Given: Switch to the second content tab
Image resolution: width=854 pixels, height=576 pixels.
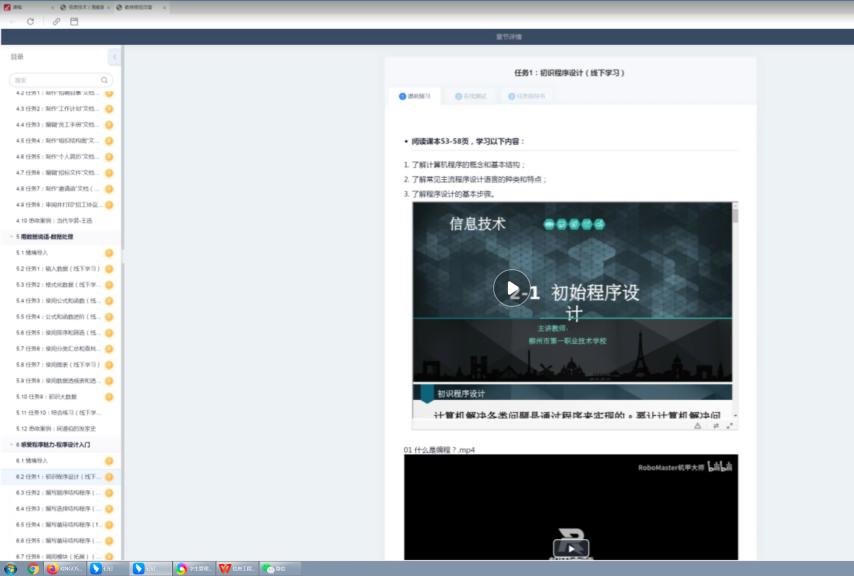Looking at the screenshot, I should (471, 97).
